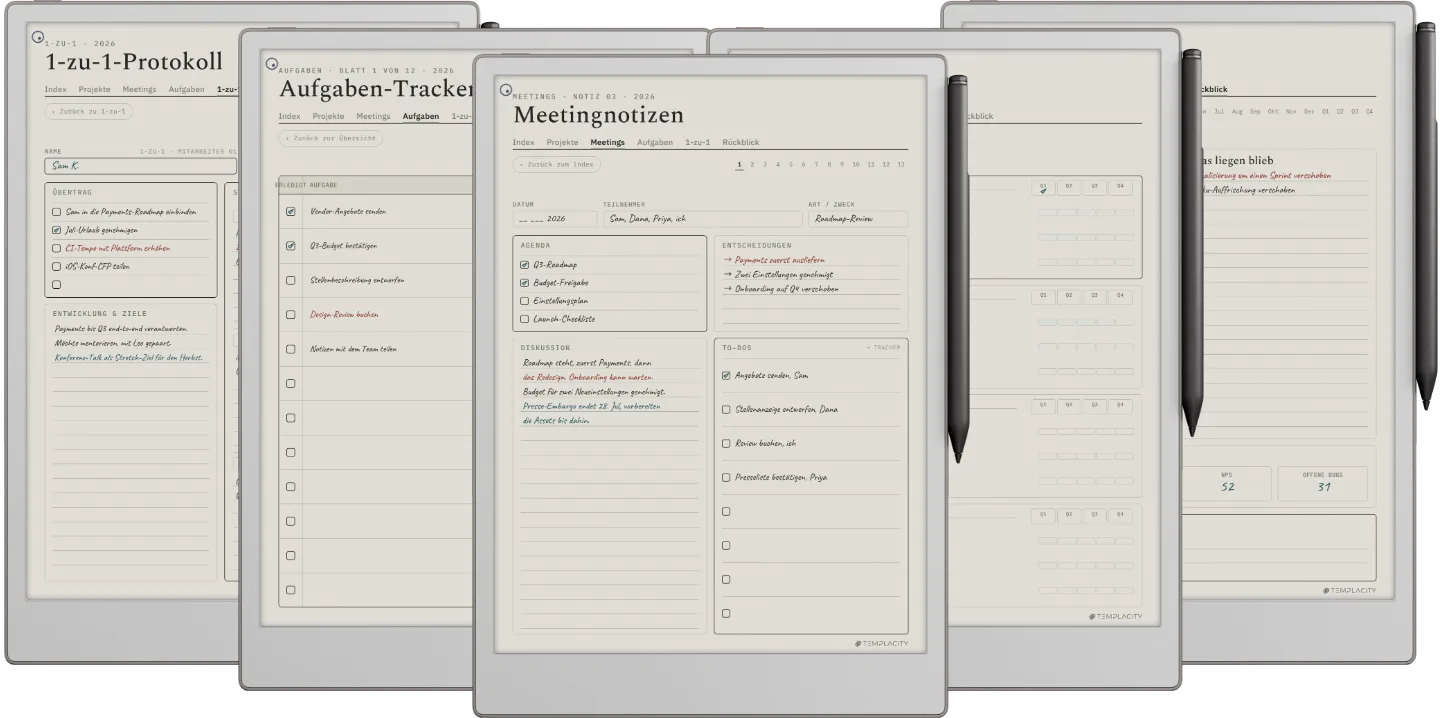The width and height of the screenshot is (1440, 718).
Task: Check Pressoliste bestätigen, Priya to-do
Action: pyautogui.click(x=726, y=477)
